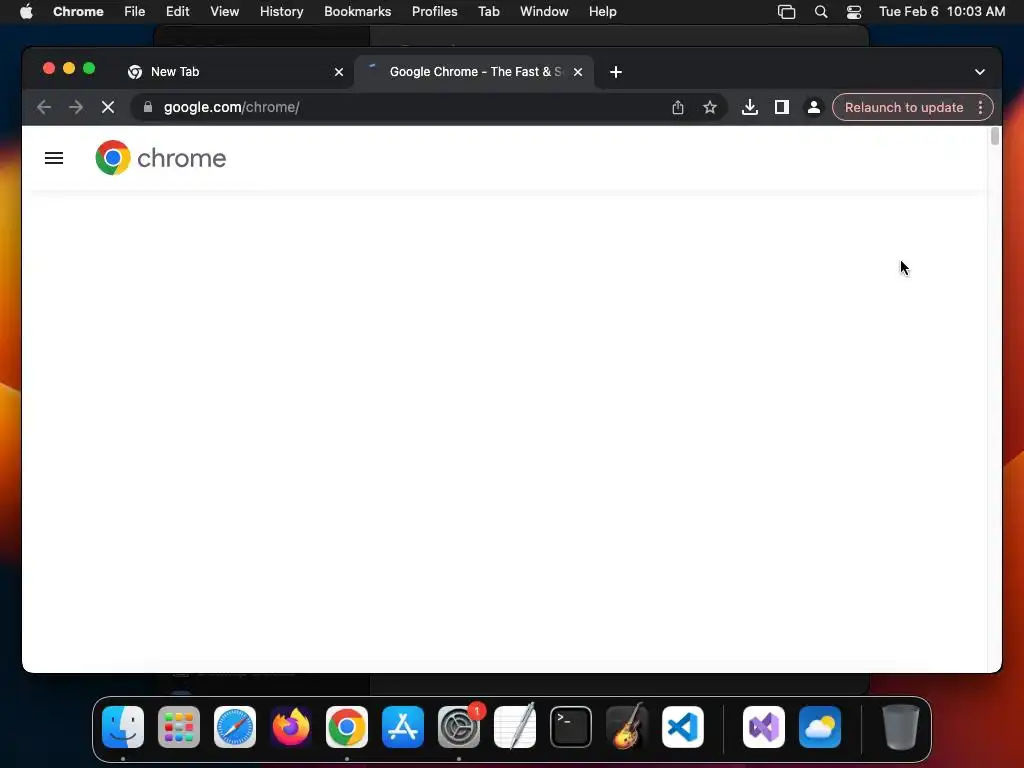Screen dimensions: 1024x768
Task: Launch Visual Studio Code from Dock
Action: tap(683, 727)
